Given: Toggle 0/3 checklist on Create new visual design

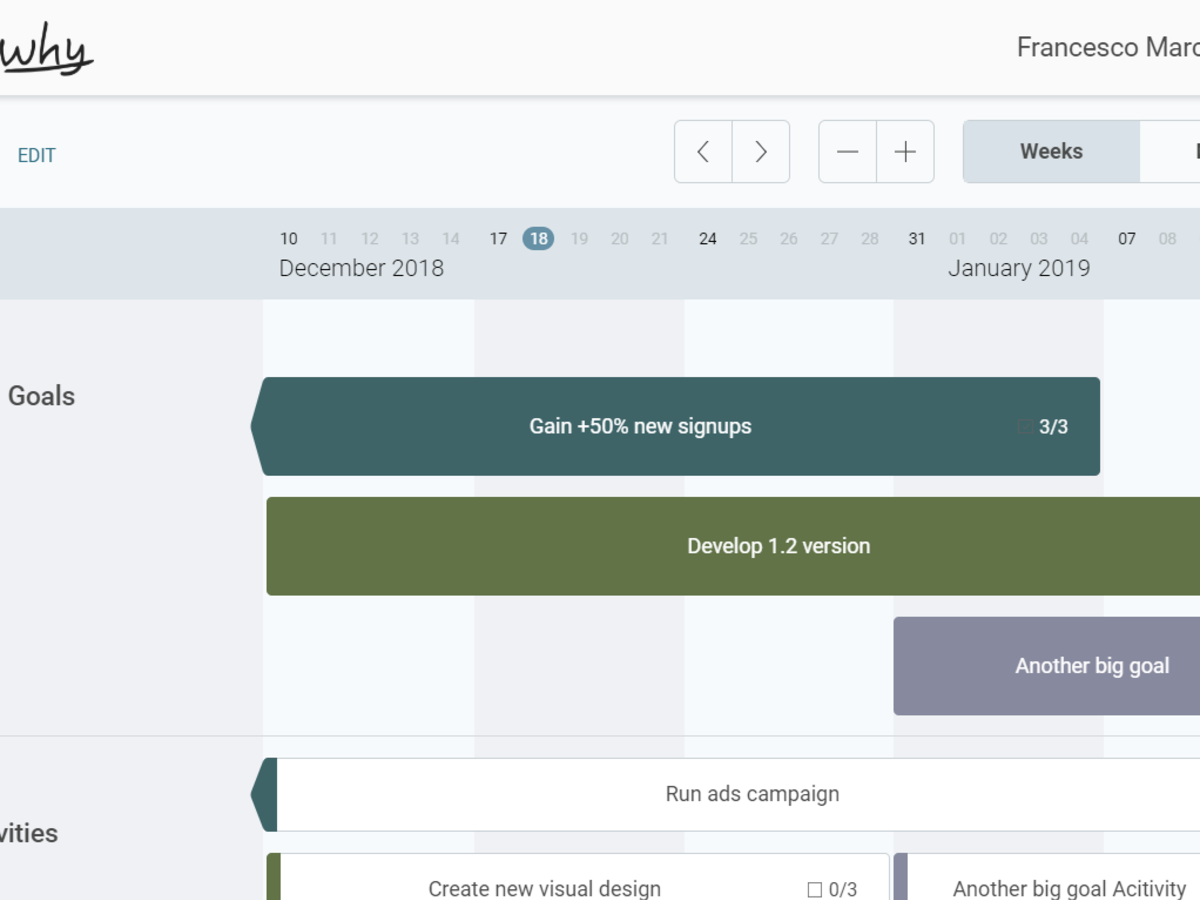Looking at the screenshot, I should coord(815,889).
